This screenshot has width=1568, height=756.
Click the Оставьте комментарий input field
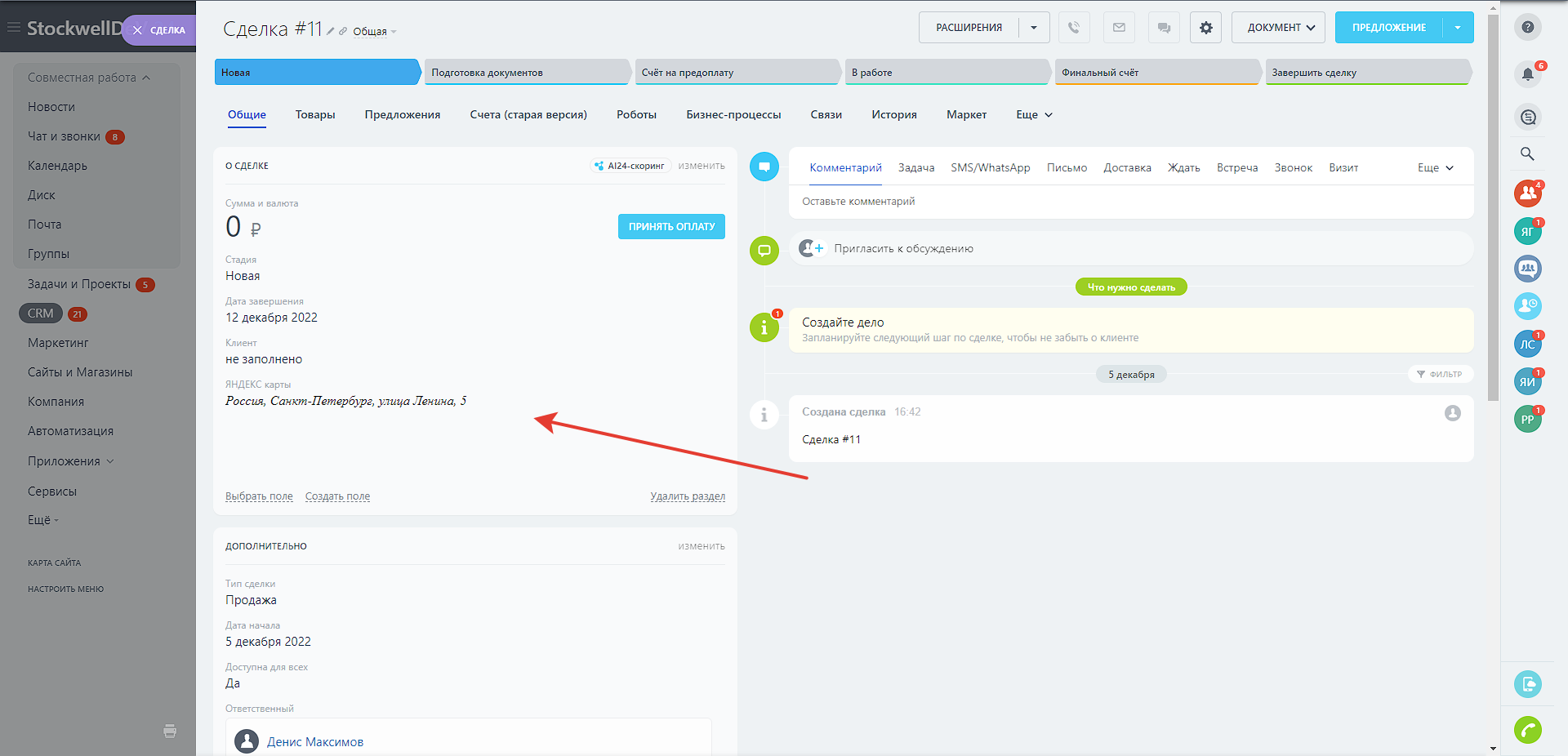pos(1127,202)
